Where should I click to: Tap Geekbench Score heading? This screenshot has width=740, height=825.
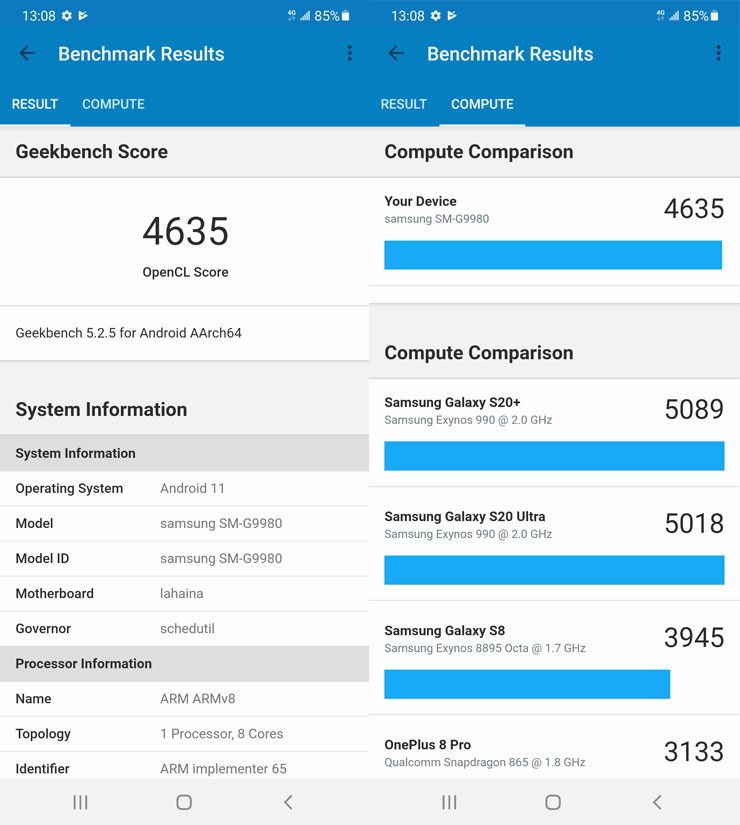[x=92, y=152]
